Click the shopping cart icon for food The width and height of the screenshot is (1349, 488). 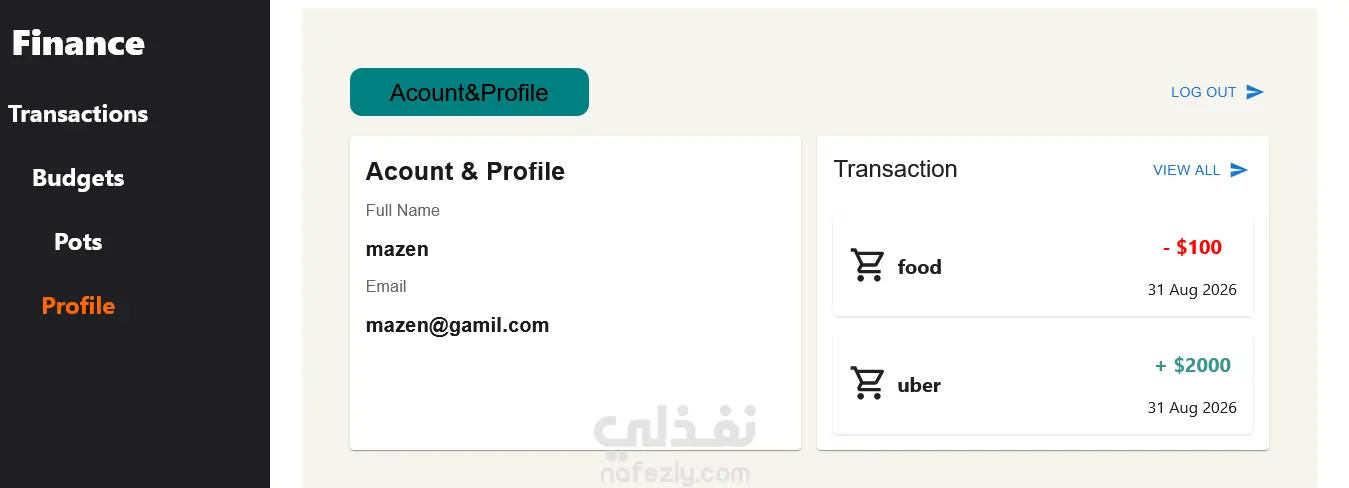867,266
